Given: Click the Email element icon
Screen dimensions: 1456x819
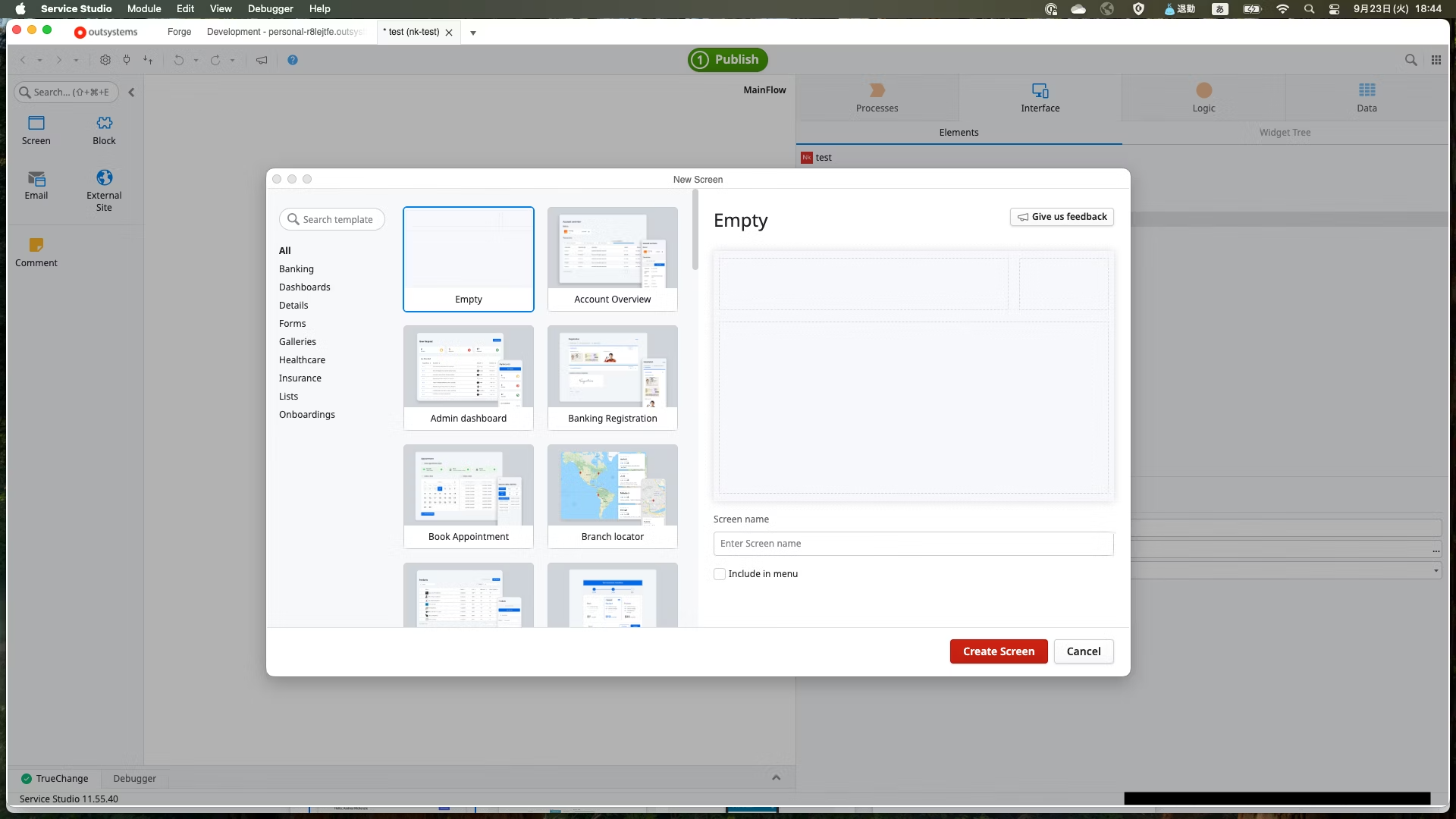Looking at the screenshot, I should click(x=36, y=178).
